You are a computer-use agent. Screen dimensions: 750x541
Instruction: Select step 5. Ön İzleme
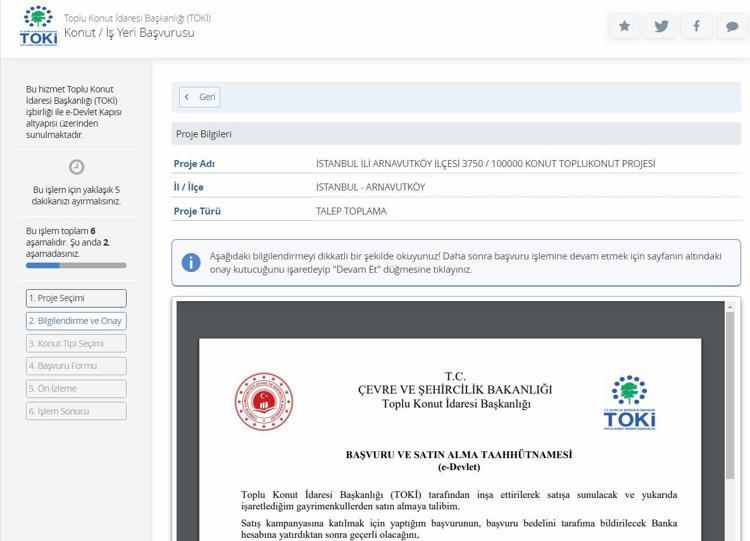coord(76,388)
